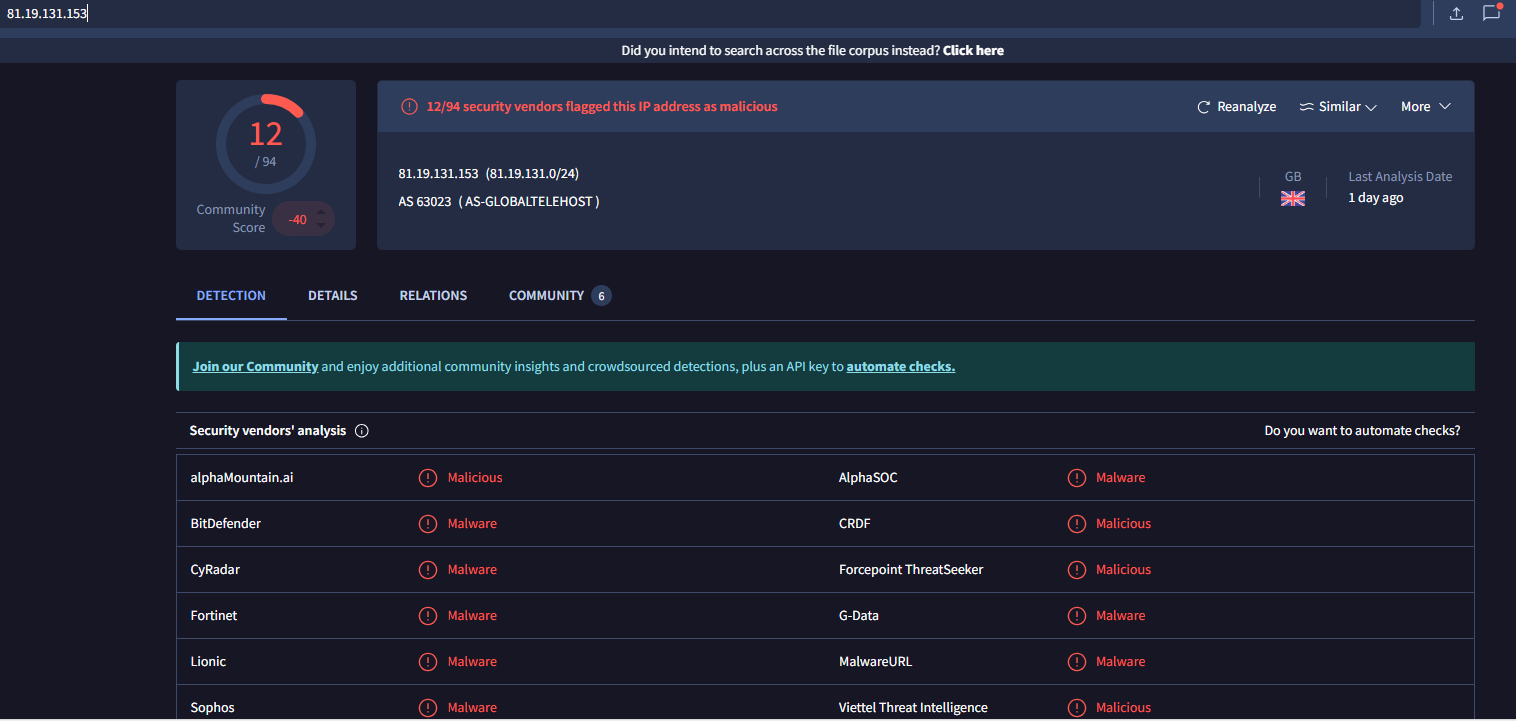The height and width of the screenshot is (721, 1516).
Task: Follow the 'Click here' file corpus link
Action: [x=973, y=50]
